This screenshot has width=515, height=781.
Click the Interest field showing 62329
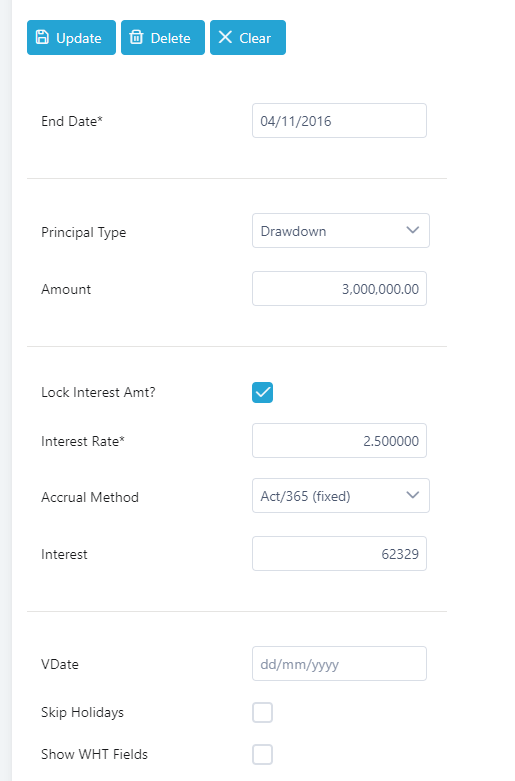(339, 553)
